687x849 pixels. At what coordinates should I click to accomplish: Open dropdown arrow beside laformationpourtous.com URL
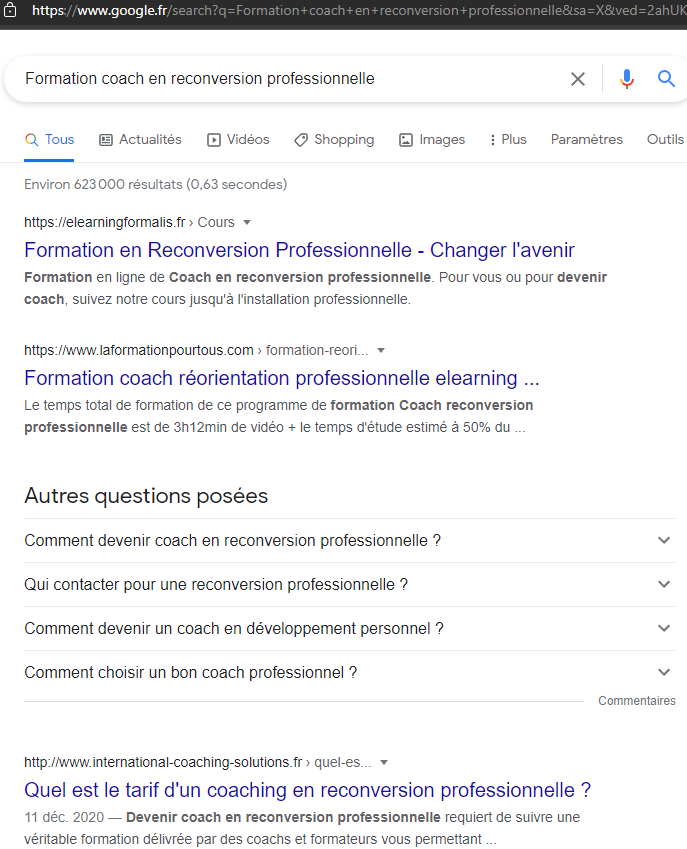click(x=381, y=350)
